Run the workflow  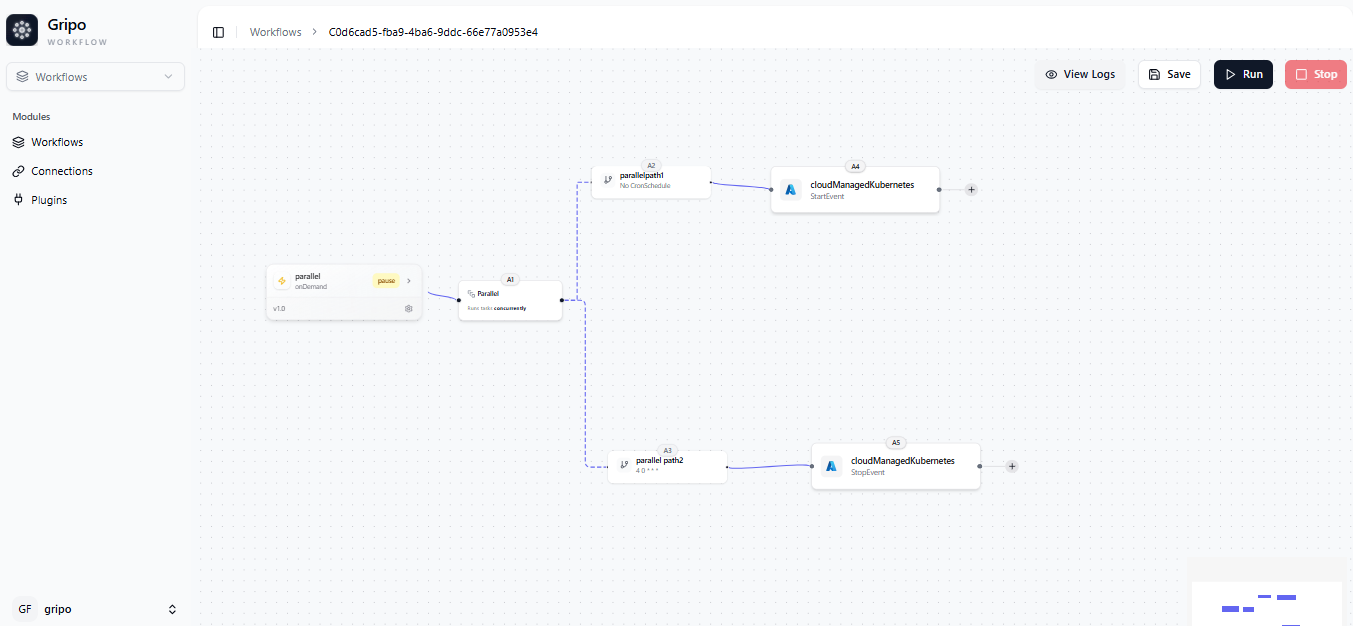pyautogui.click(x=1243, y=74)
